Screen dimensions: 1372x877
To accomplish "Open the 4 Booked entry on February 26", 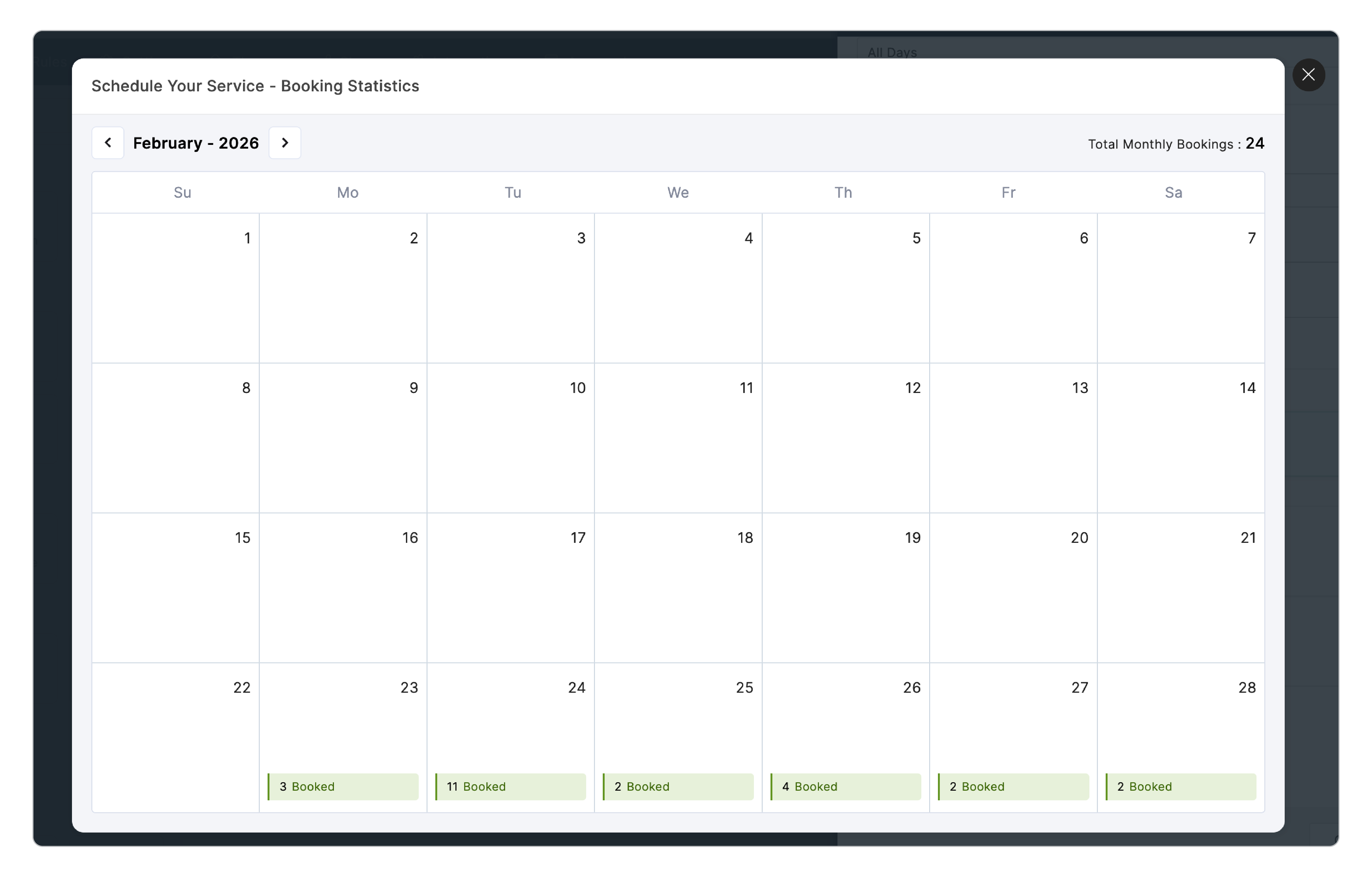I will [x=846, y=787].
